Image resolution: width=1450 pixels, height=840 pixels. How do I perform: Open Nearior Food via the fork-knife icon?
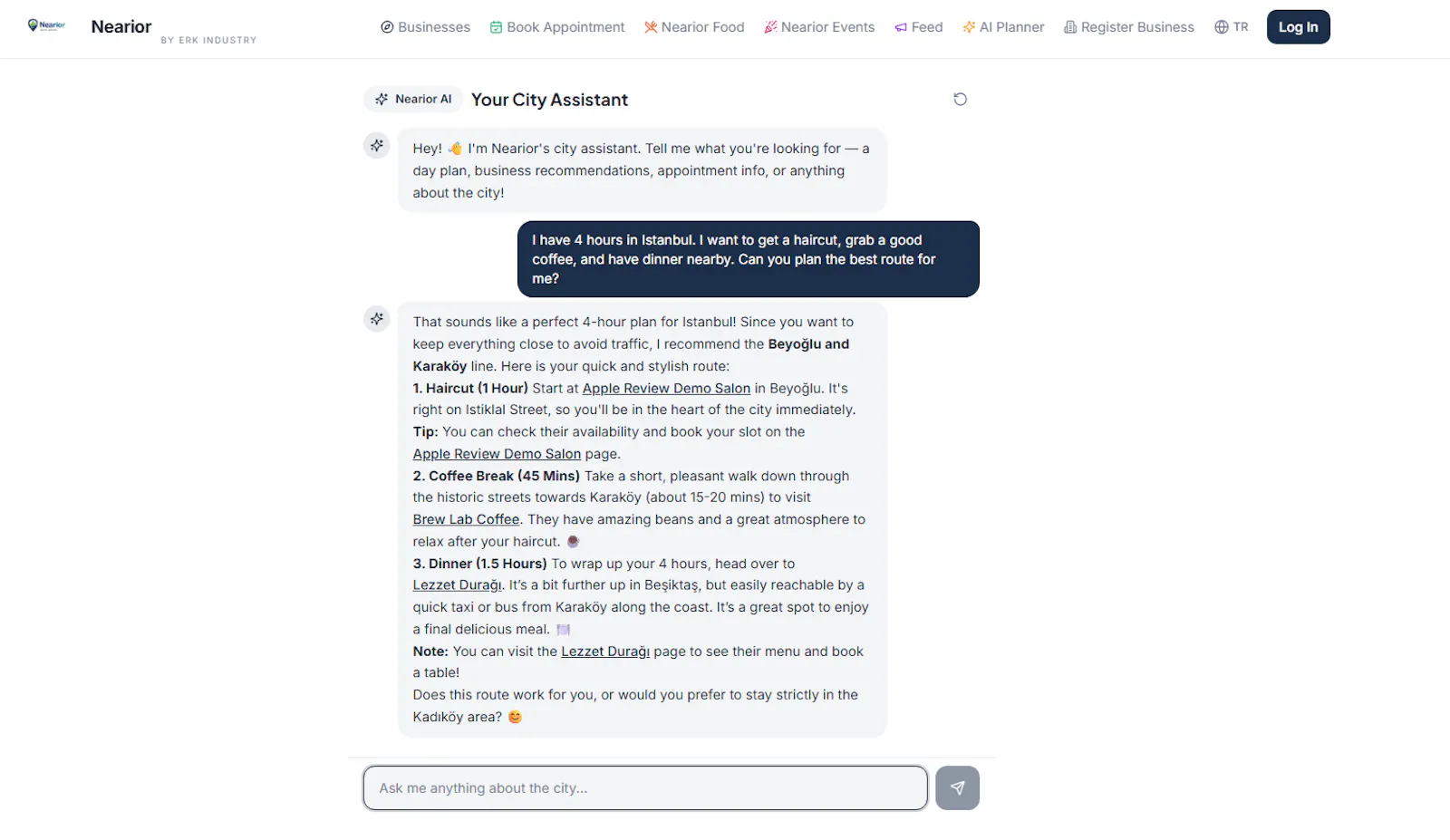pos(650,27)
